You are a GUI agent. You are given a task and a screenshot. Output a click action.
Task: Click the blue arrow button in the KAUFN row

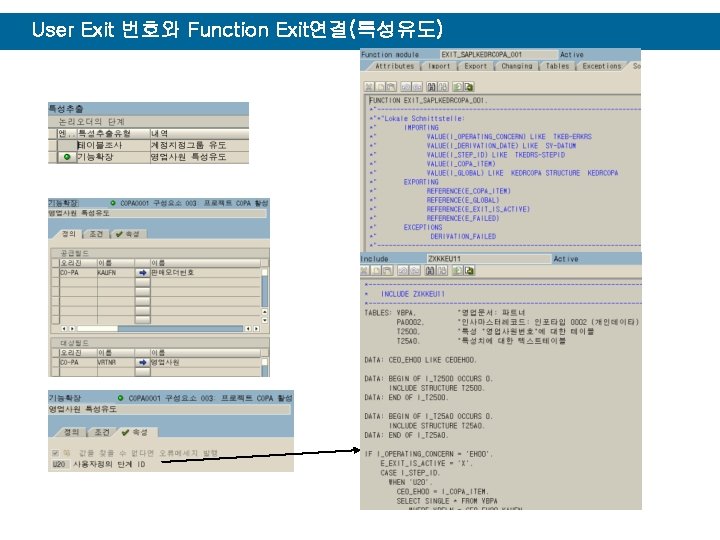(x=143, y=273)
